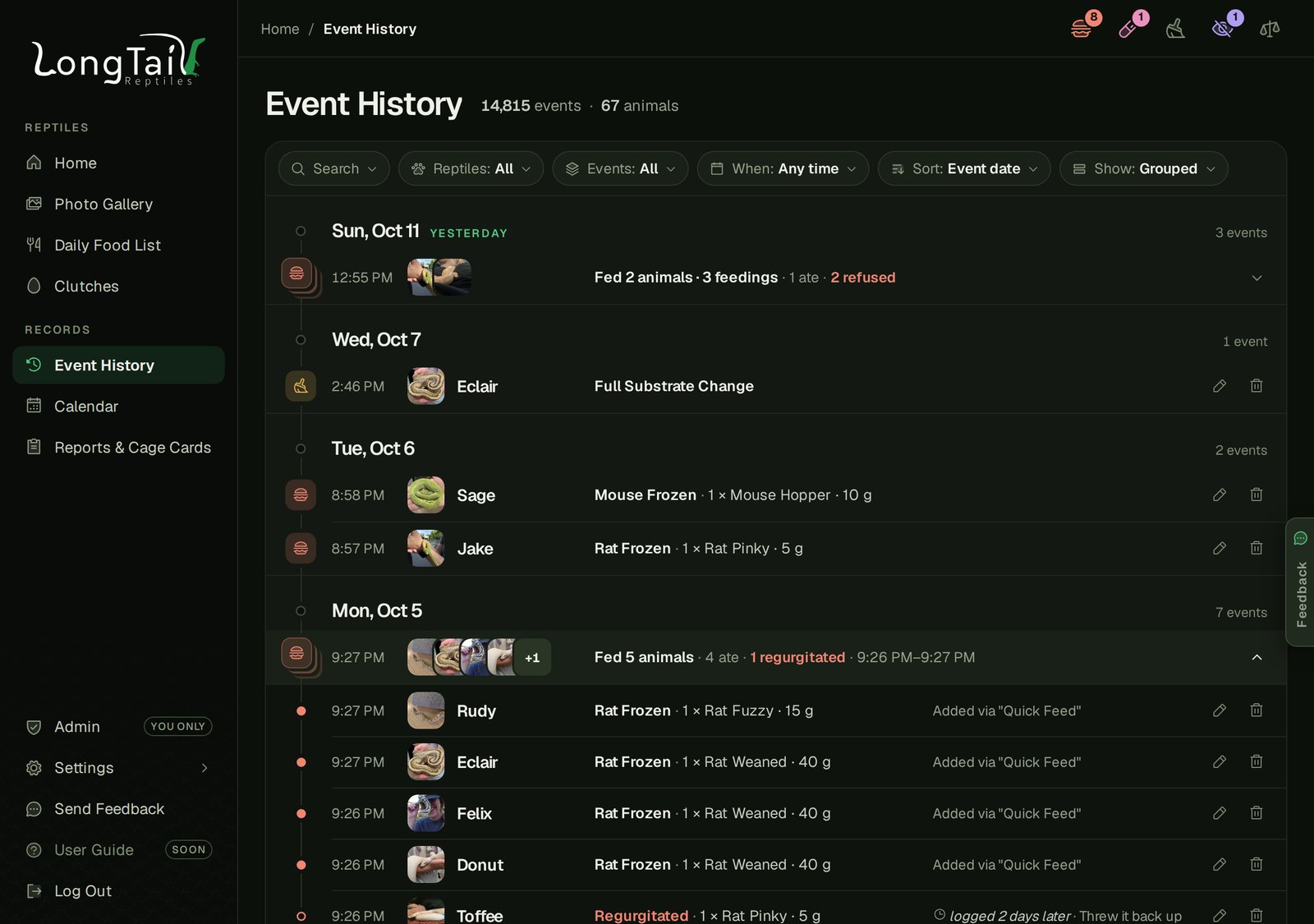Edit Eclair's Rat Weaned feeding
The image size is (1314, 924).
(1220, 761)
